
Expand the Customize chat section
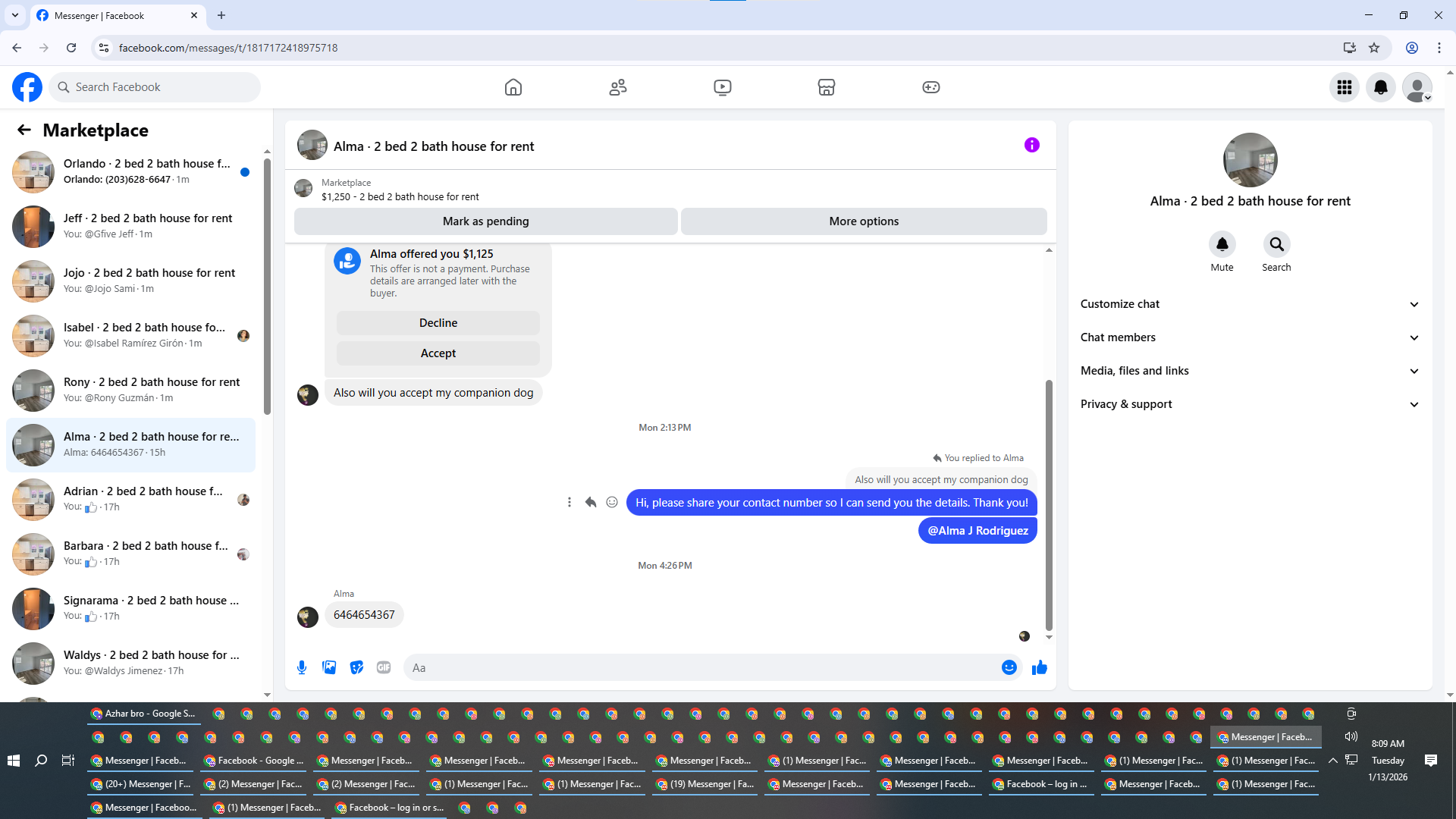(1250, 304)
